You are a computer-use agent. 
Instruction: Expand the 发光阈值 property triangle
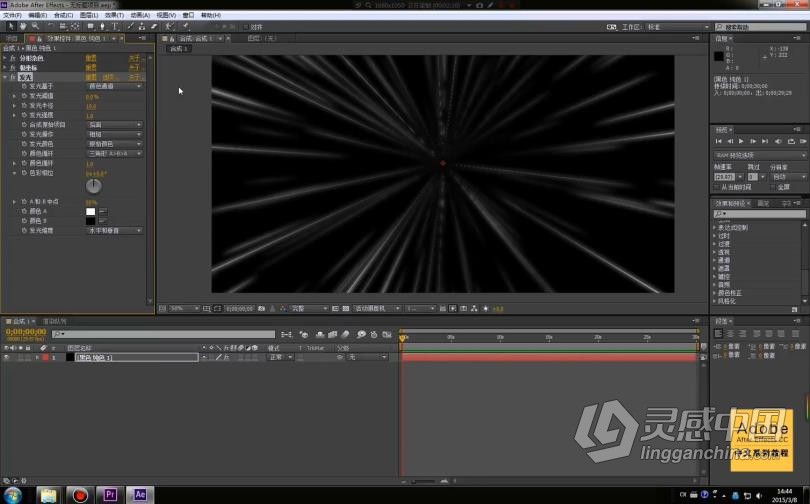pyautogui.click(x=14, y=96)
